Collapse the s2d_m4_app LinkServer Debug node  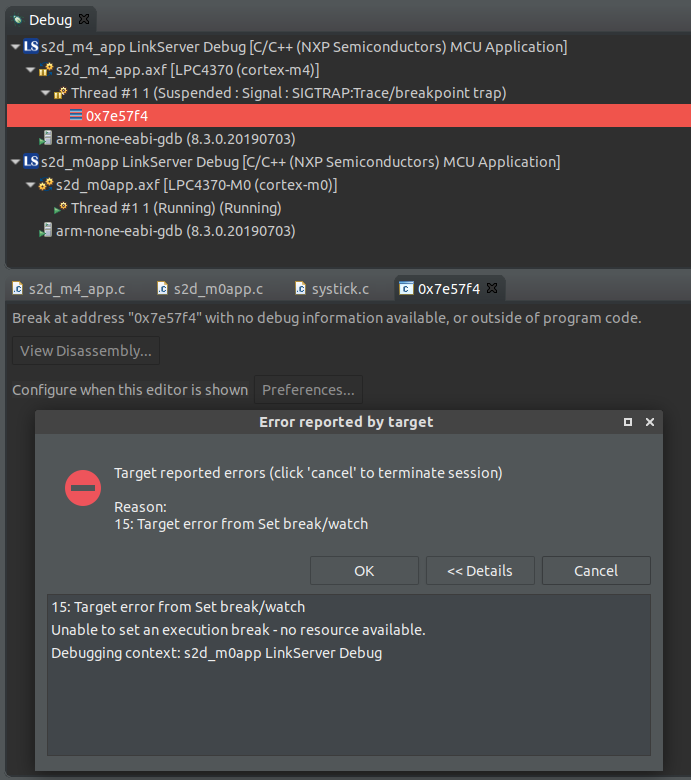click(x=15, y=47)
